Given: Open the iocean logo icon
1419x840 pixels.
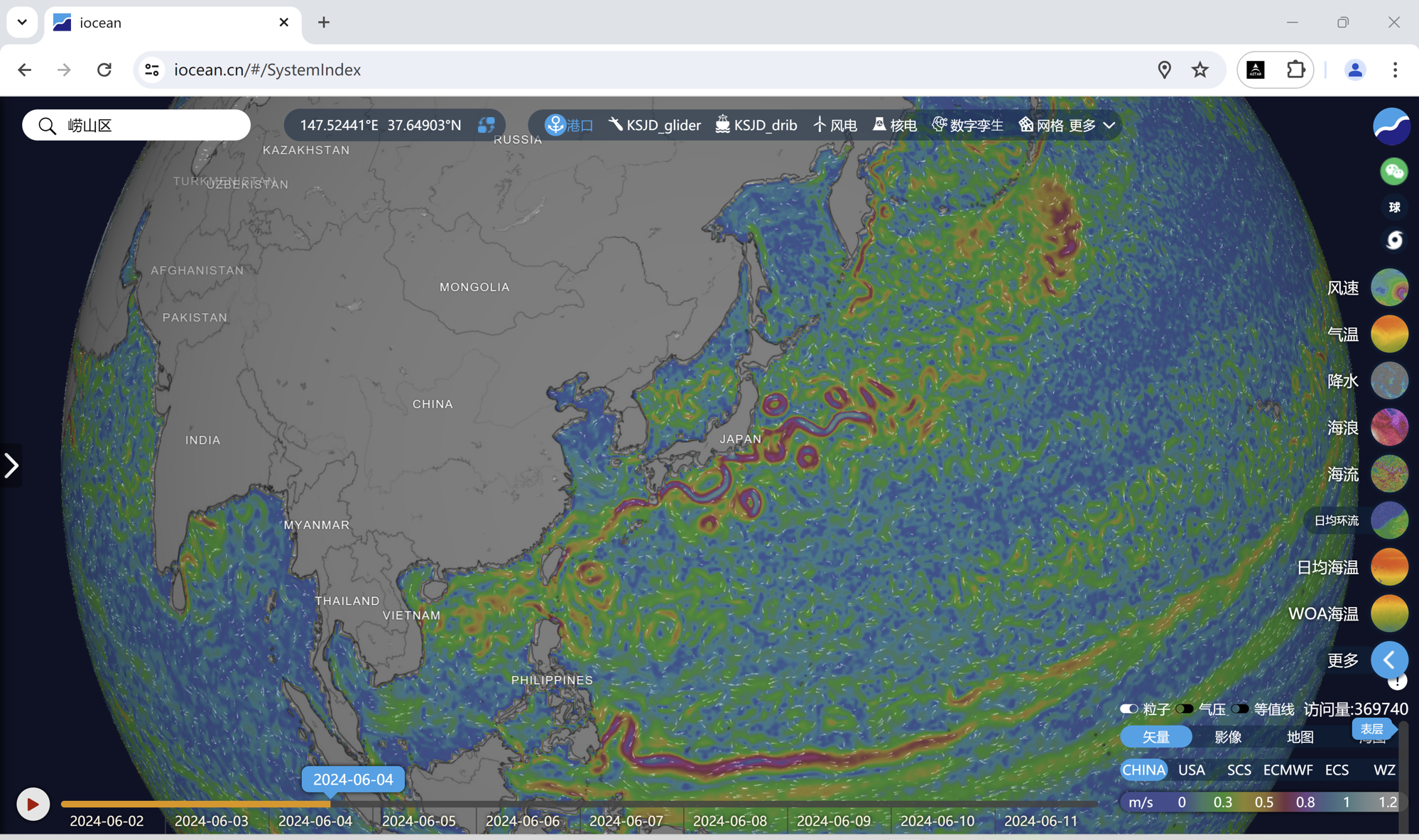Looking at the screenshot, I should [1391, 126].
